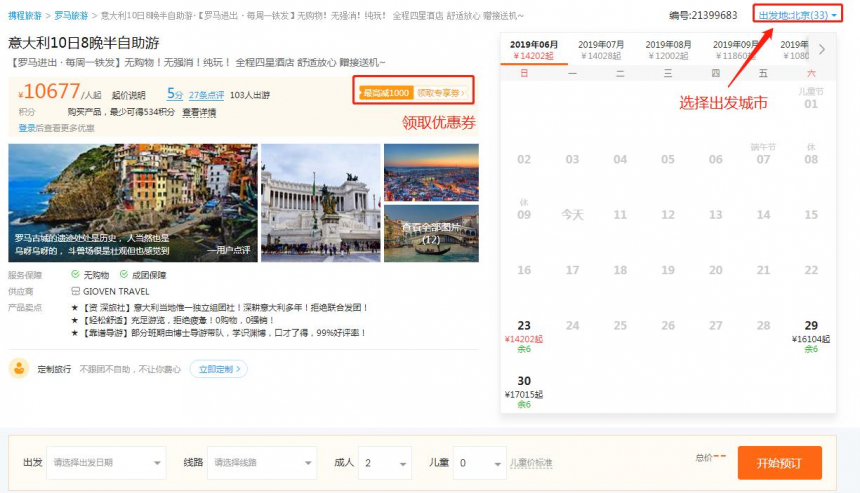
Task: Open the 儿童 child count dropdown
Action: pos(479,463)
